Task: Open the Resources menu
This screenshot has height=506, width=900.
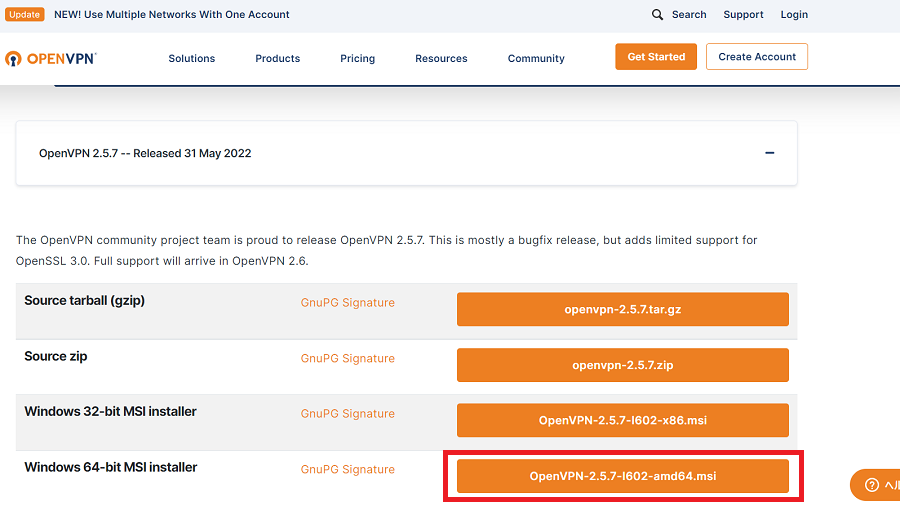Action: 441,58
